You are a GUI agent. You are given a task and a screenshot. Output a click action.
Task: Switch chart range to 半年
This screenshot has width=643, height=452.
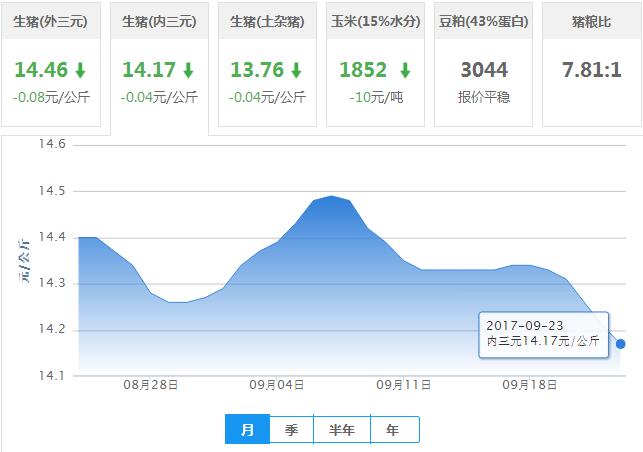(x=342, y=429)
